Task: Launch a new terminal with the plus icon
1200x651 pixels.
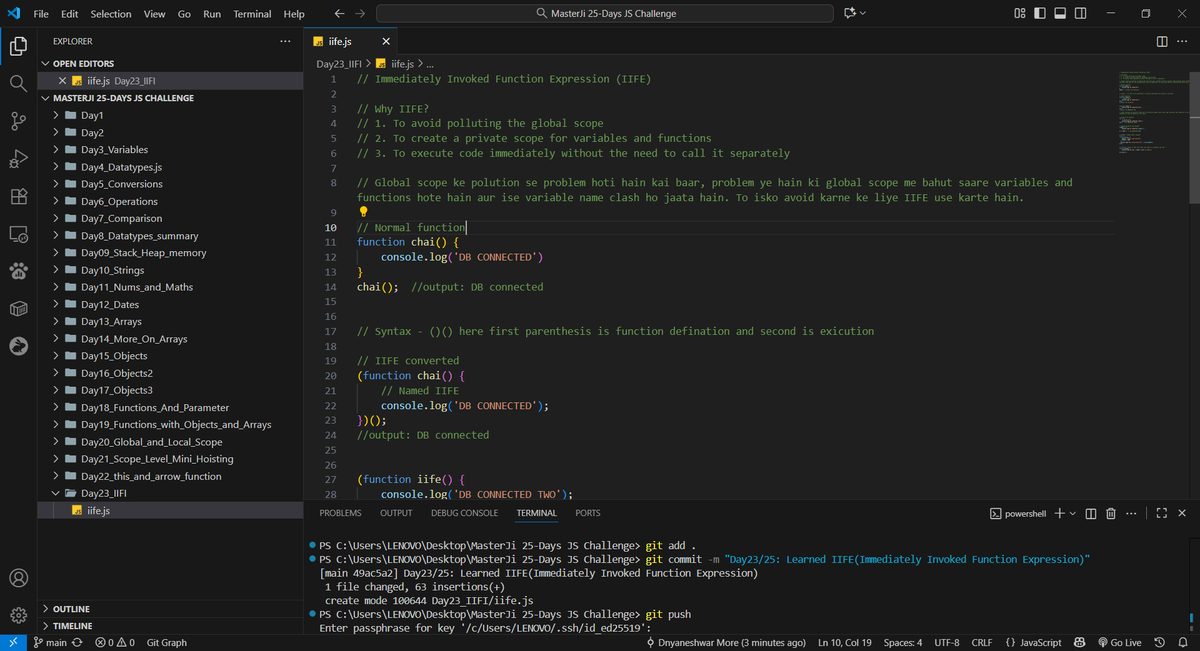Action: [x=1060, y=513]
